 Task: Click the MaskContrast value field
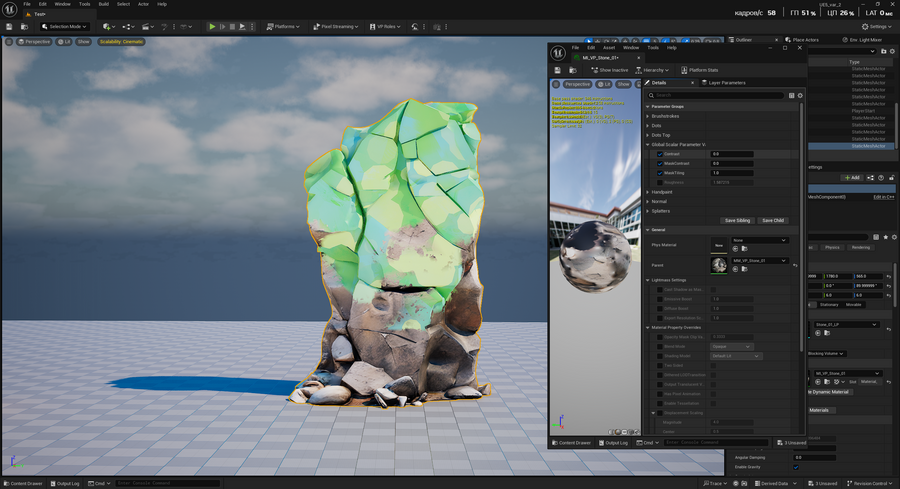732,163
